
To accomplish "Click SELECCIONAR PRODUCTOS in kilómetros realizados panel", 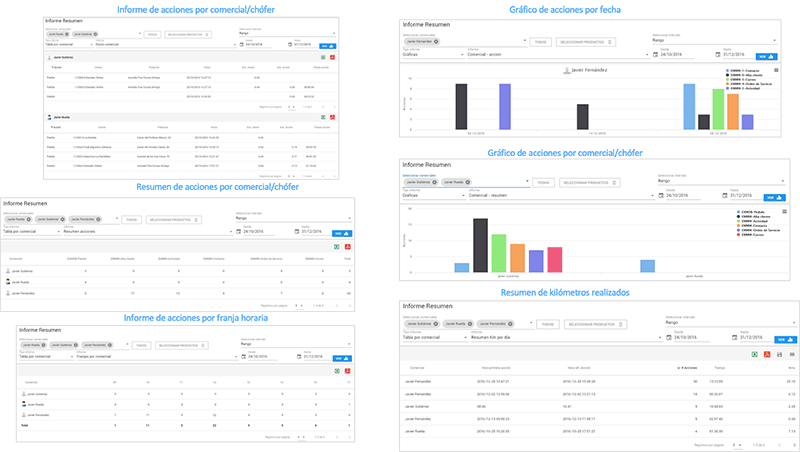I will 595,324.
